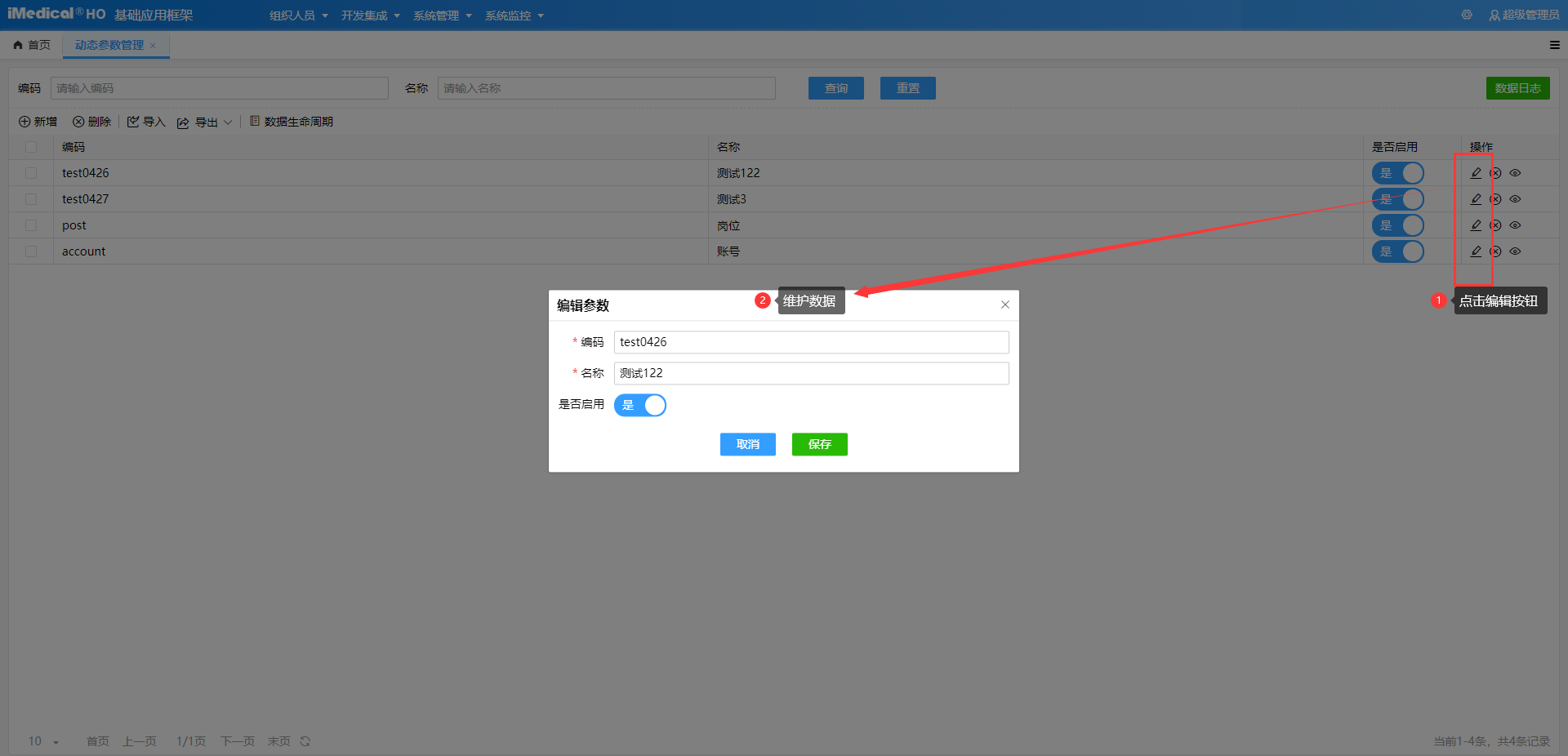Click the 查询 search button

point(836,88)
